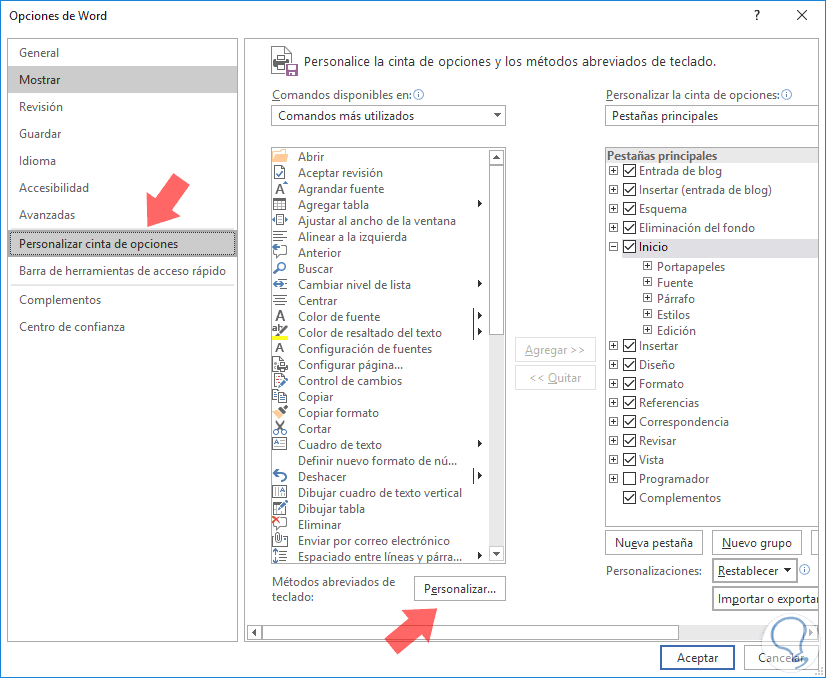Click the Buscar magnifier icon
The height and width of the screenshot is (678, 826).
(x=280, y=269)
